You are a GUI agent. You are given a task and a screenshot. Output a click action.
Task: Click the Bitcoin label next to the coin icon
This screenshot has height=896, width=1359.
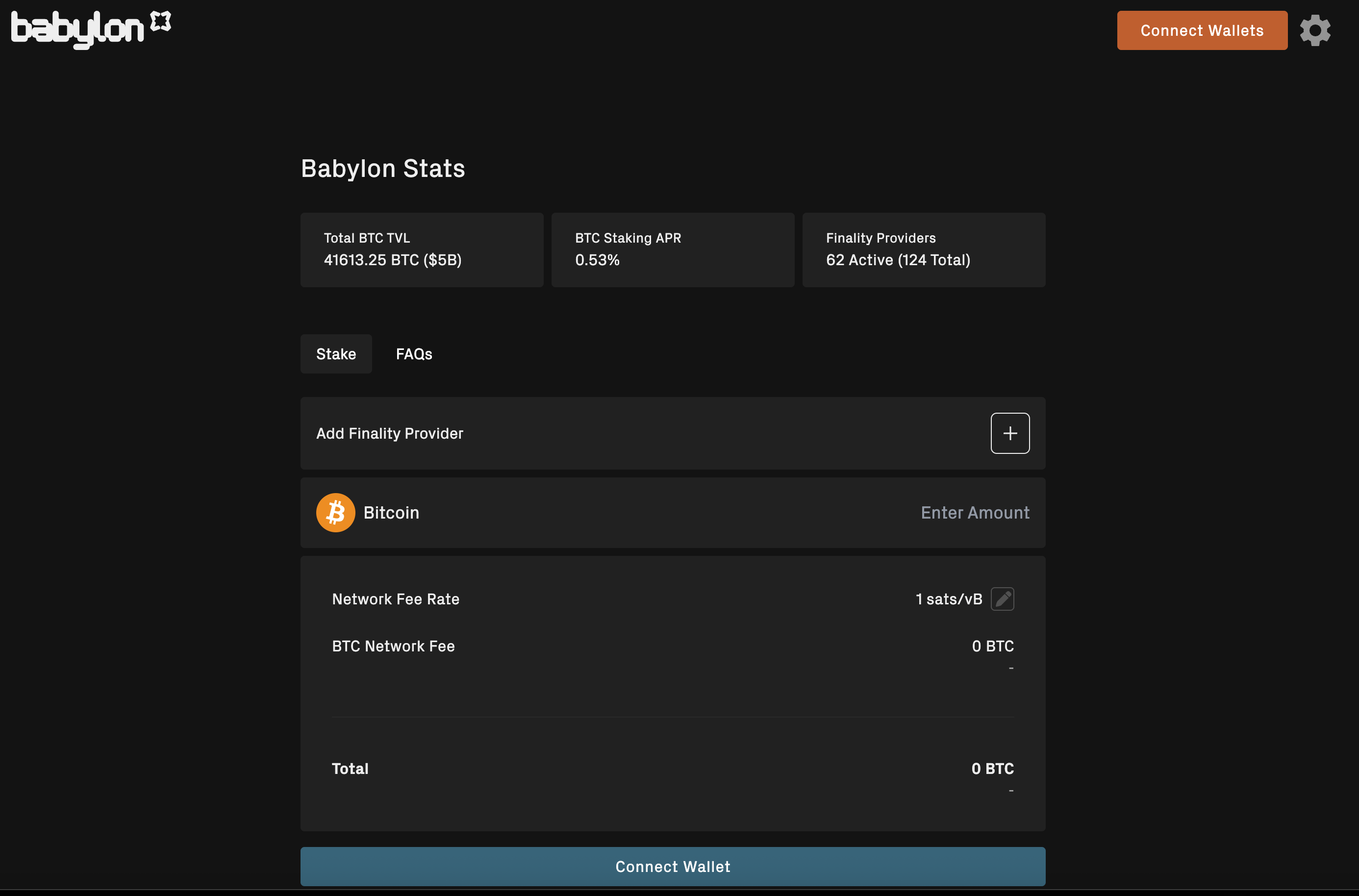391,513
